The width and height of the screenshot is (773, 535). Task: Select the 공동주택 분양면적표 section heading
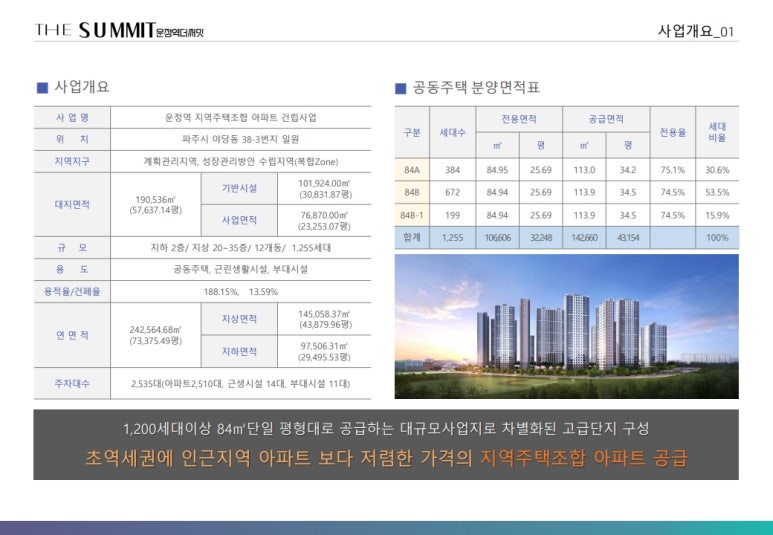(476, 88)
